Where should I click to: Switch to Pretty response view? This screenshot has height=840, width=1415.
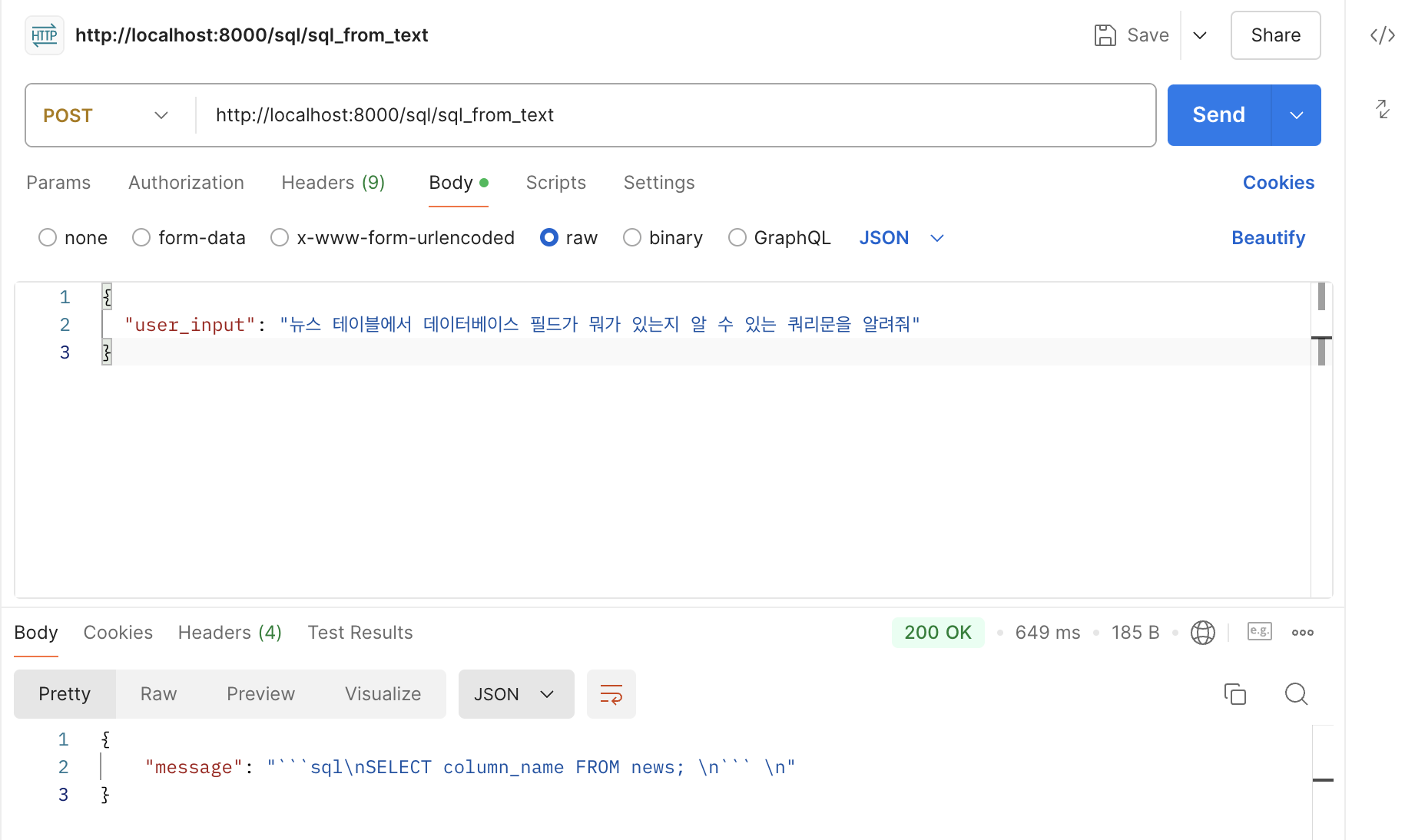[65, 694]
